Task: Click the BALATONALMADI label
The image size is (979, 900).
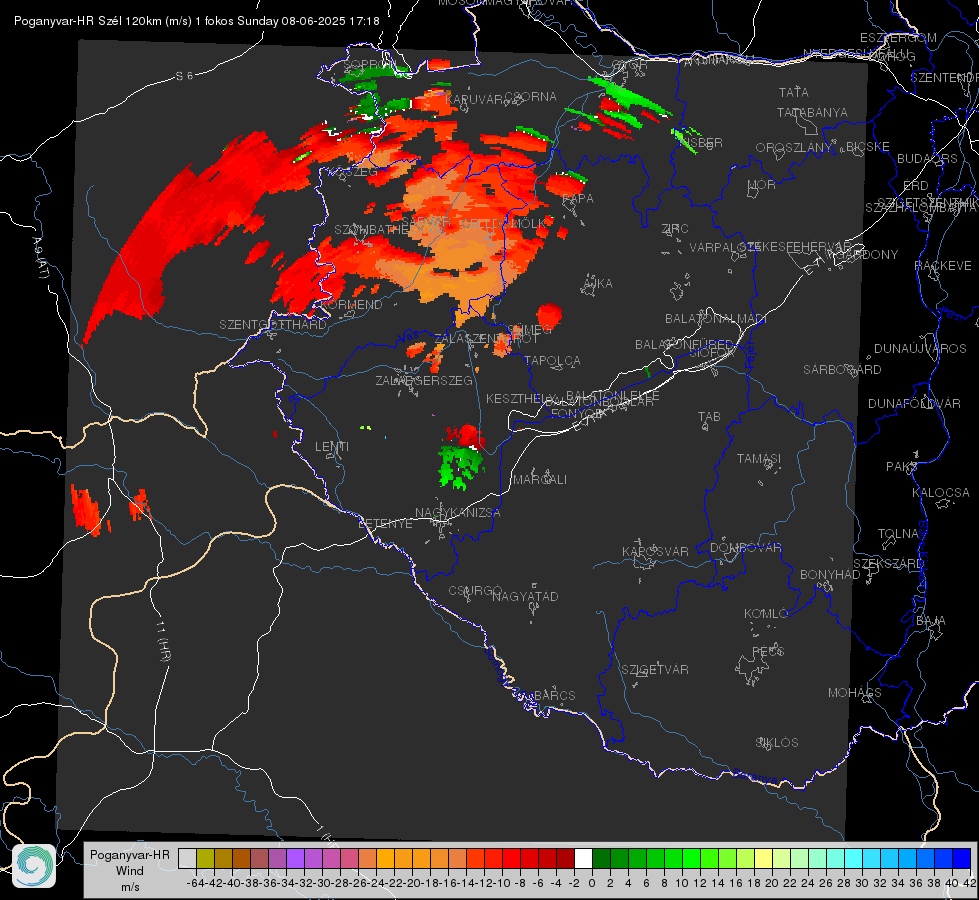Action: pyautogui.click(x=716, y=319)
